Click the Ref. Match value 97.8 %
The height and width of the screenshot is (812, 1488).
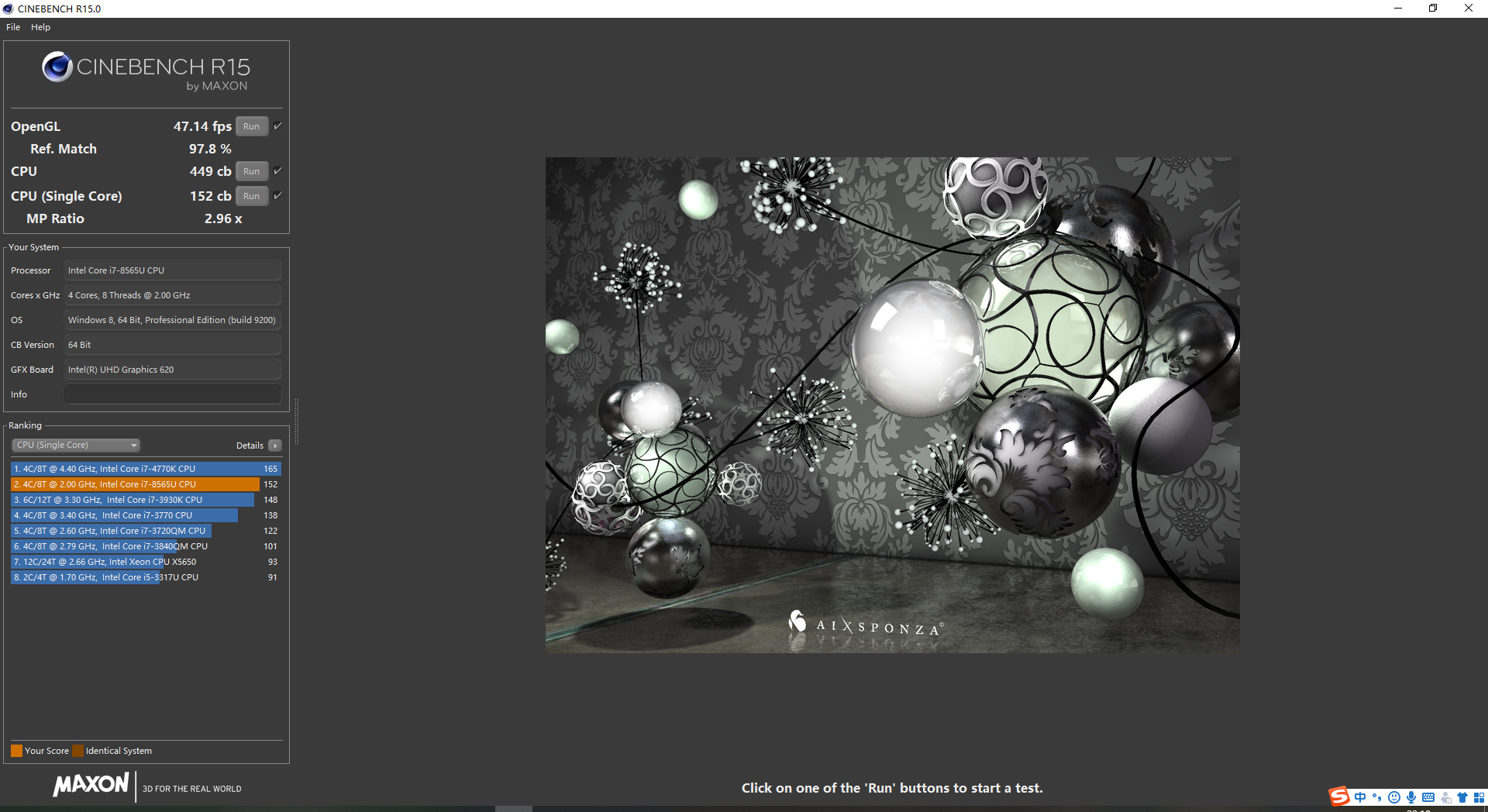pyautogui.click(x=210, y=149)
